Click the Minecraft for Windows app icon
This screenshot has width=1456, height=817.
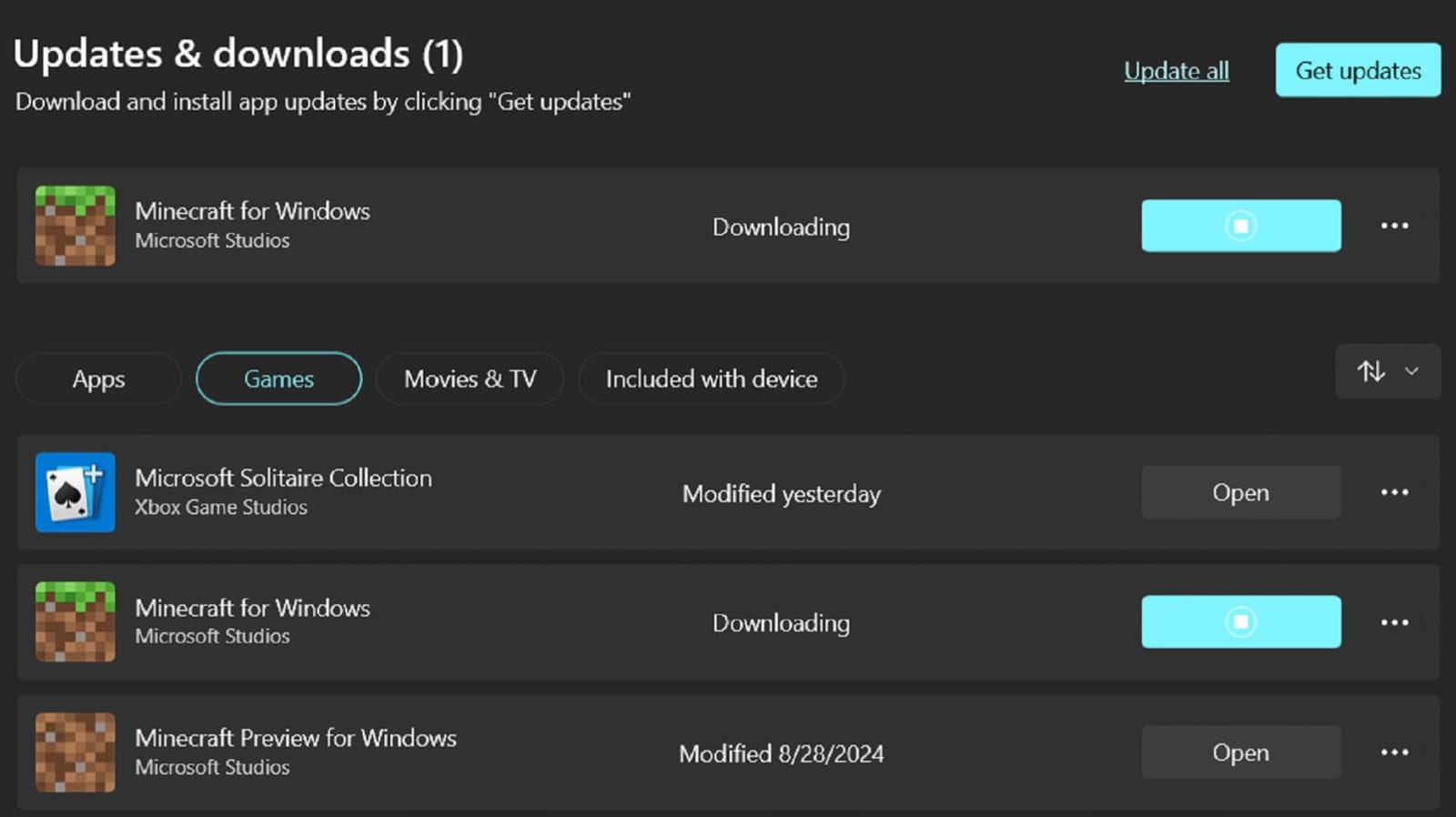(74, 226)
